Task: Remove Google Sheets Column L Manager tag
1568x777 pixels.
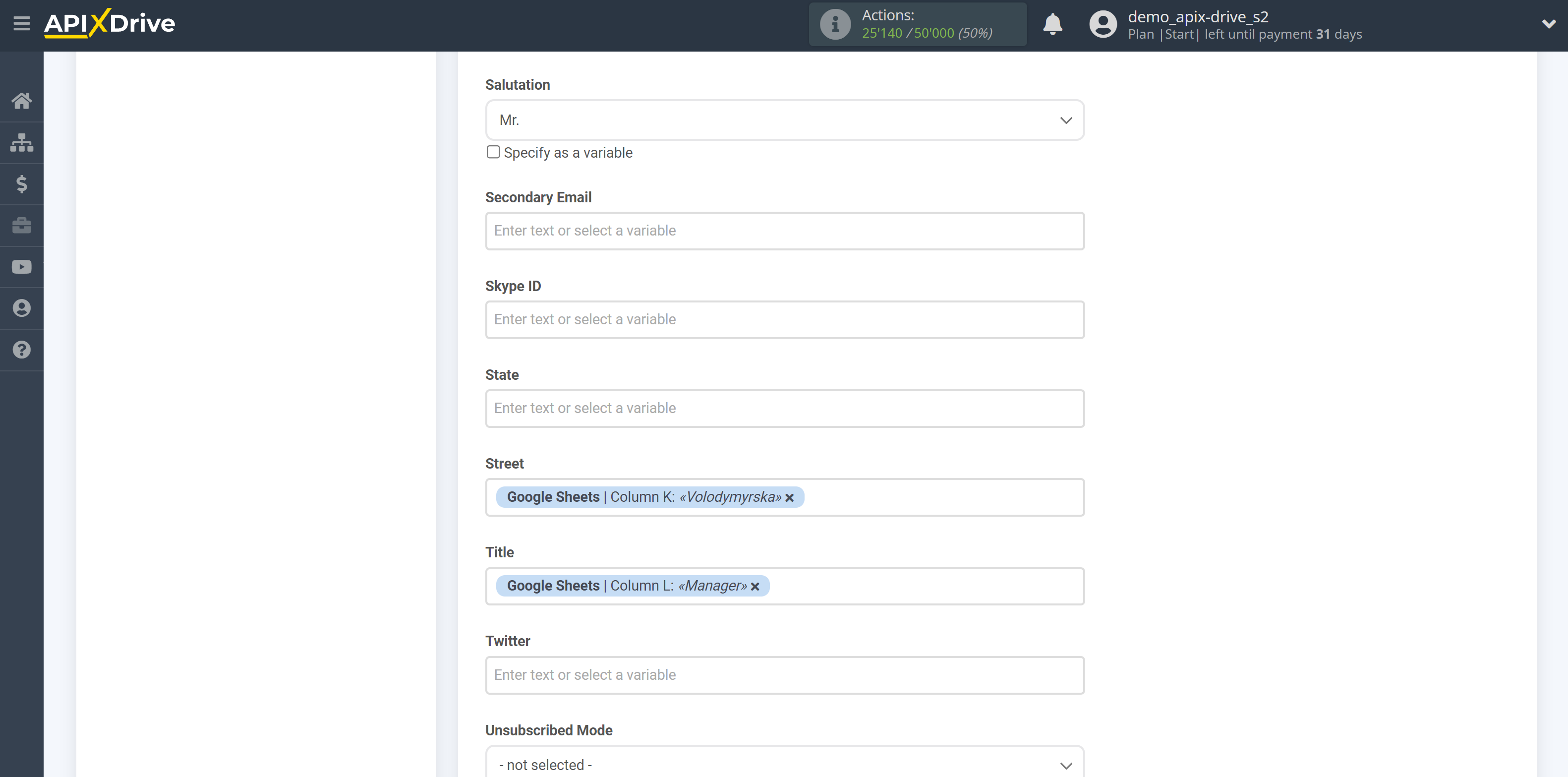Action: tap(757, 586)
